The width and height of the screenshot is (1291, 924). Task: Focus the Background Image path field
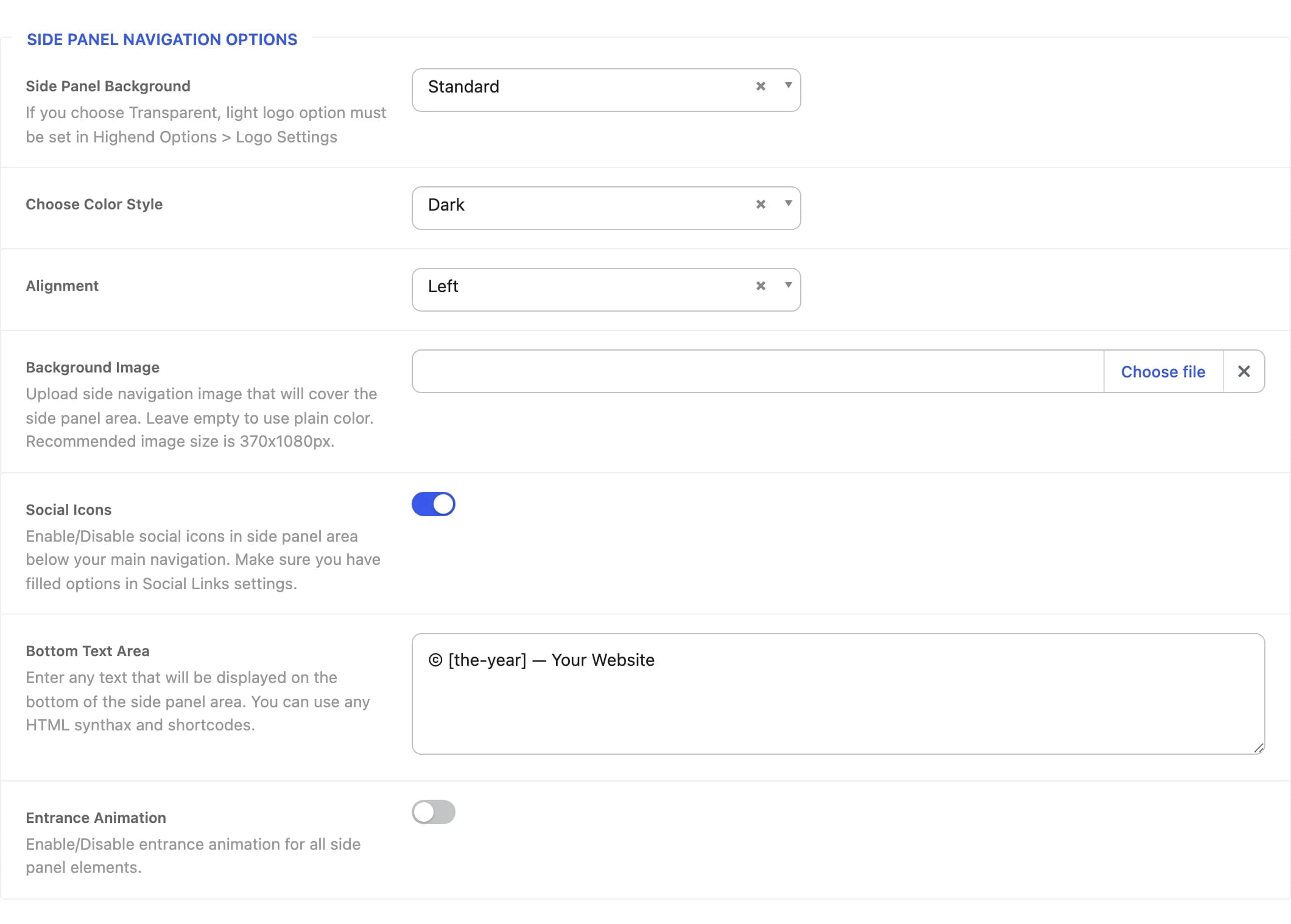[x=758, y=371]
